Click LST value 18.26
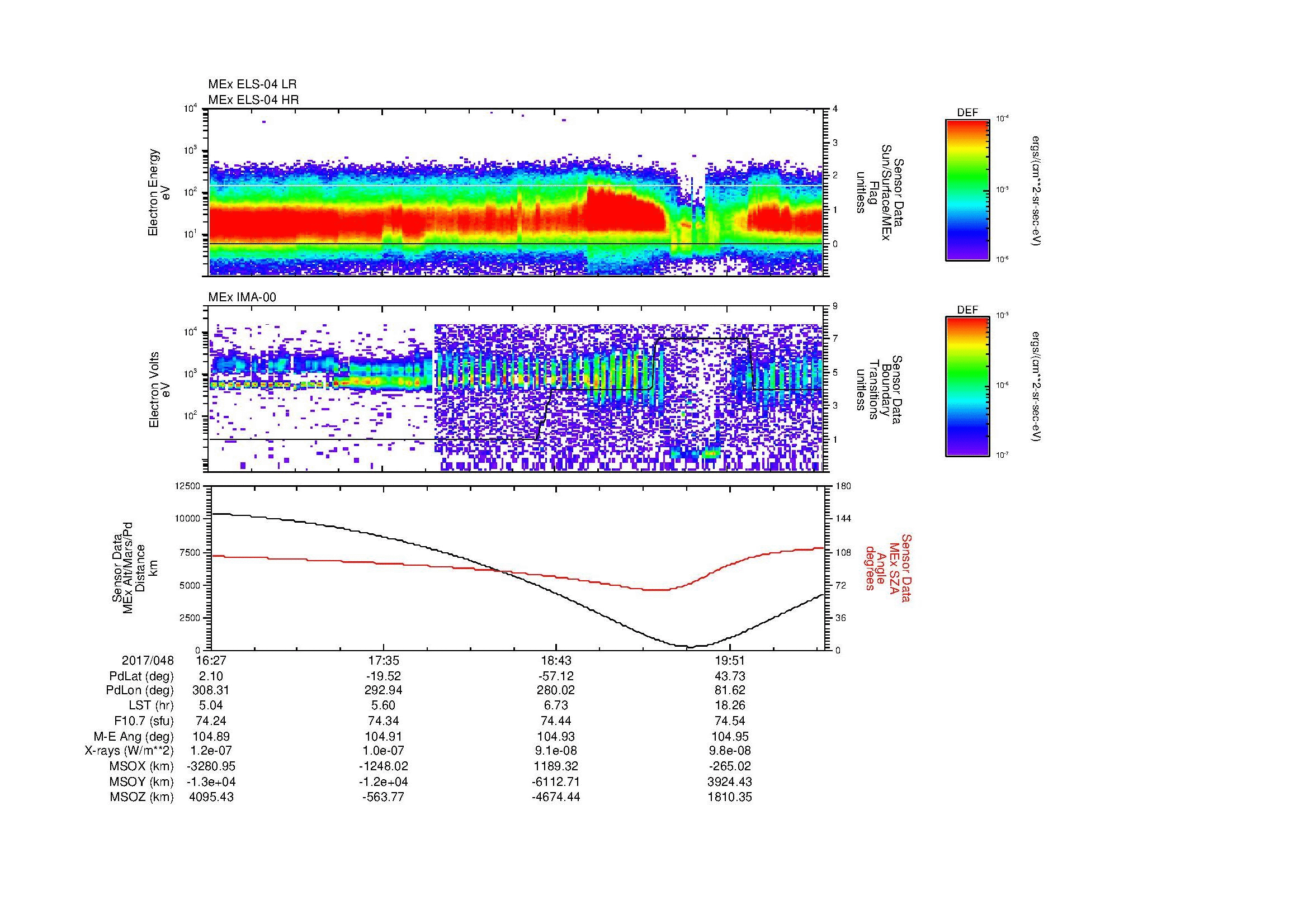1308x924 pixels. [x=730, y=705]
